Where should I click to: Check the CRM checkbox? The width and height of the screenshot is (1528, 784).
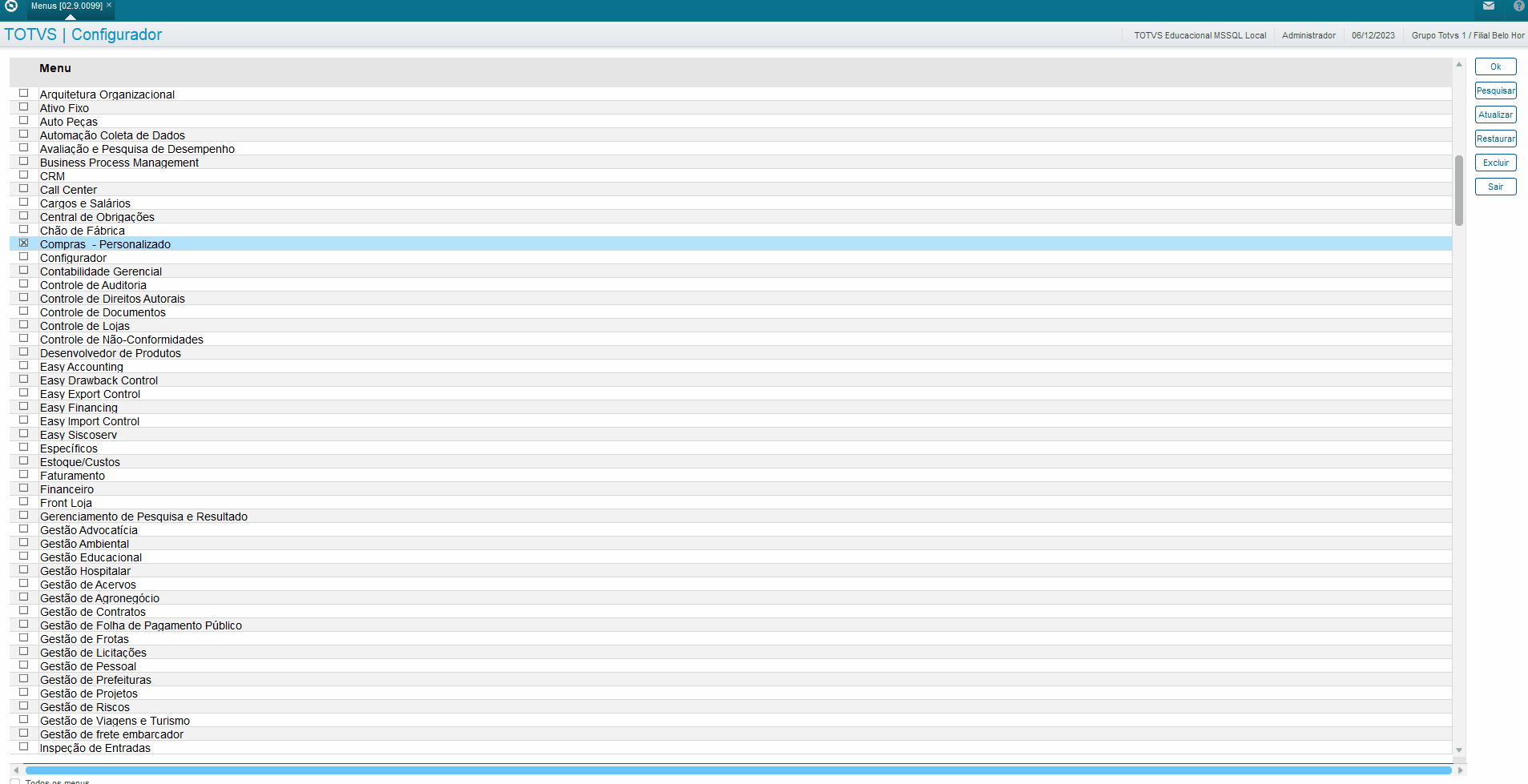point(24,175)
